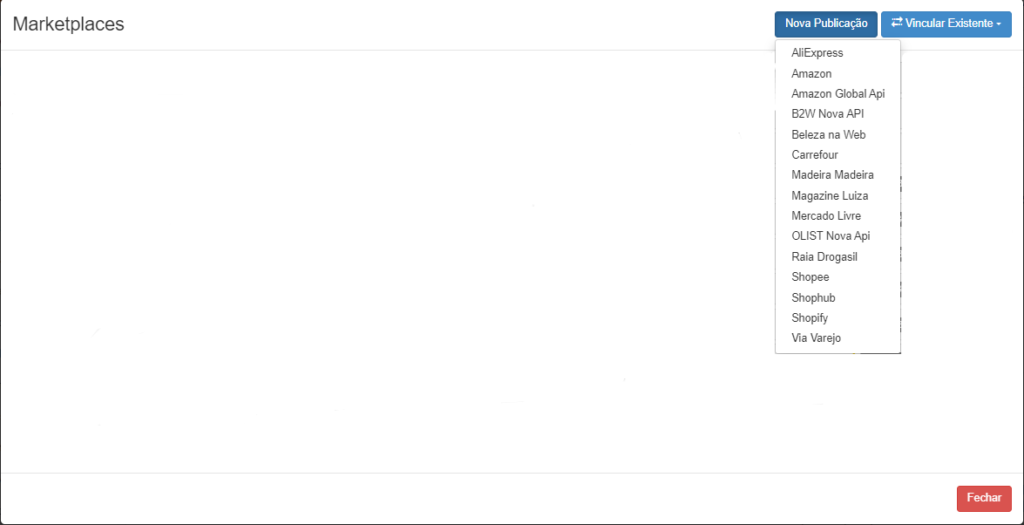Click the Madeira Madeira option
The height and width of the screenshot is (525, 1024).
[832, 175]
